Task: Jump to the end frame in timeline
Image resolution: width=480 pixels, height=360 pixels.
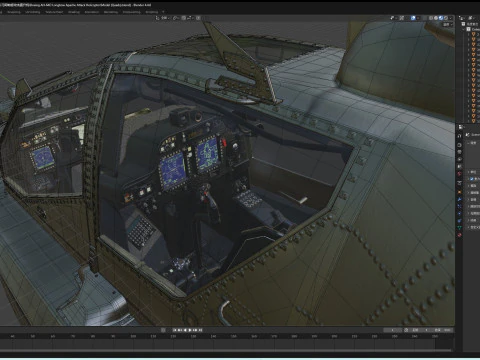Action: 201,330
